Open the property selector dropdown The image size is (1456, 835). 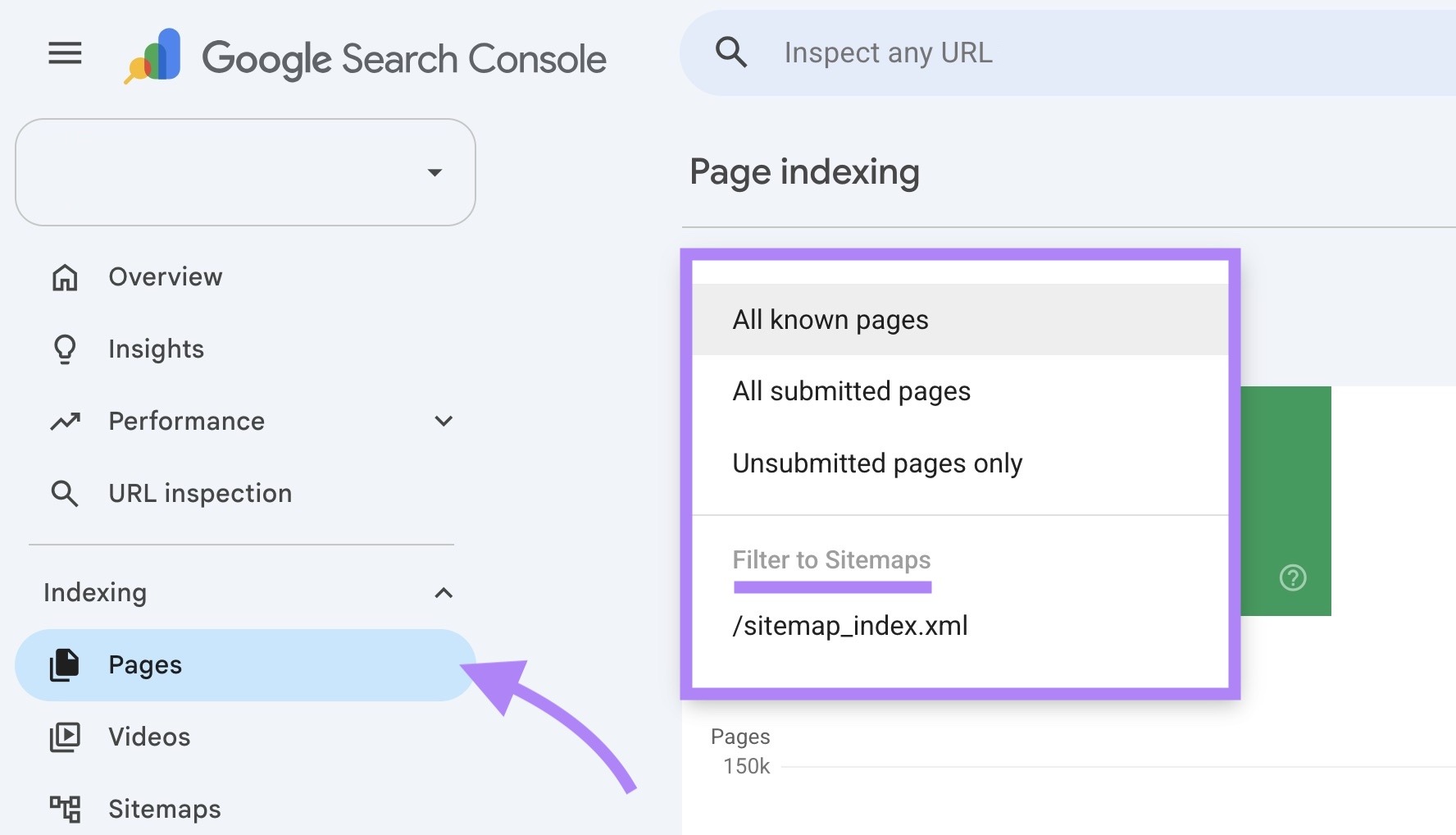point(245,172)
